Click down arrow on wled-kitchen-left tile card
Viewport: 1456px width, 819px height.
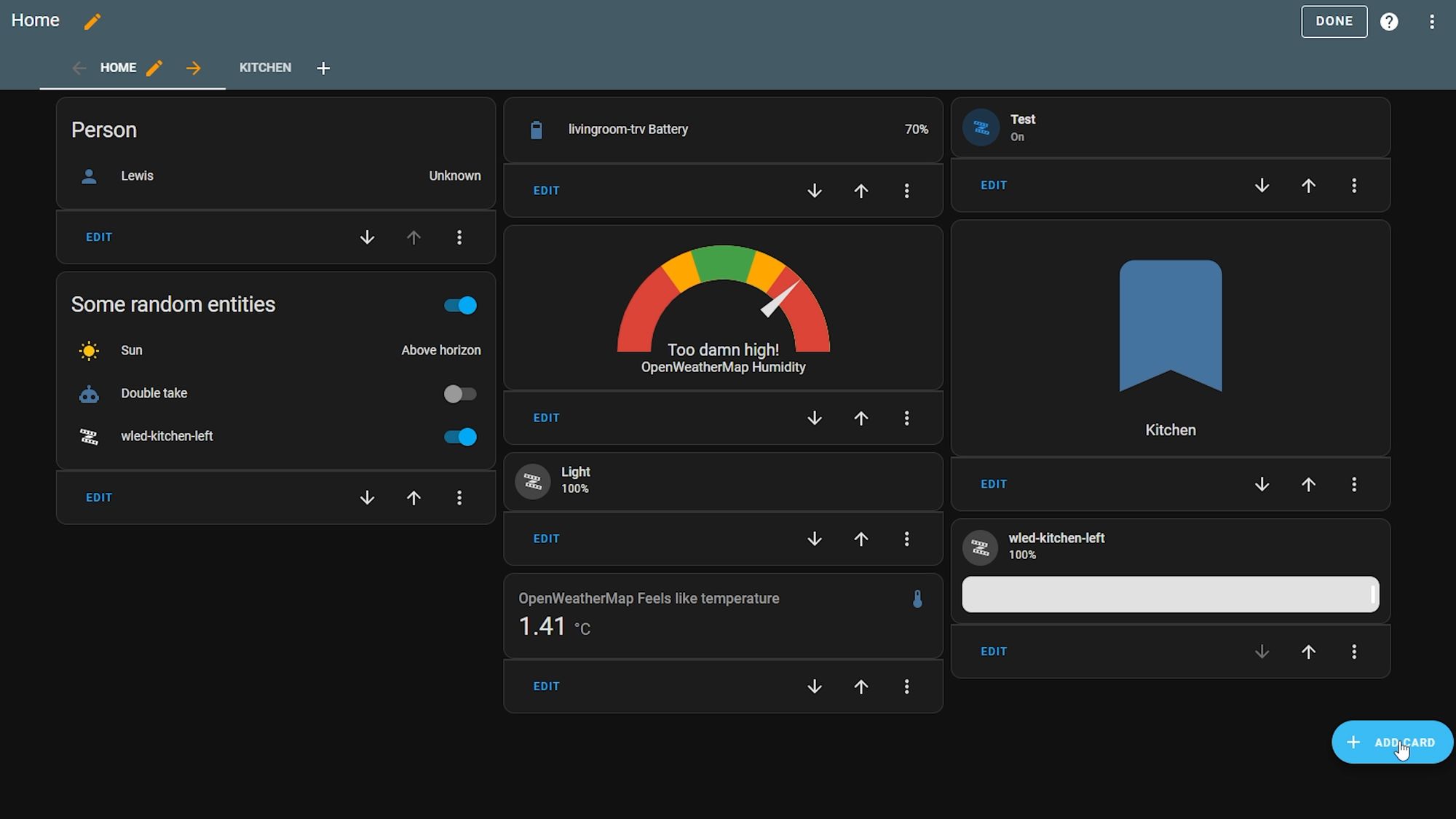[x=1262, y=652]
